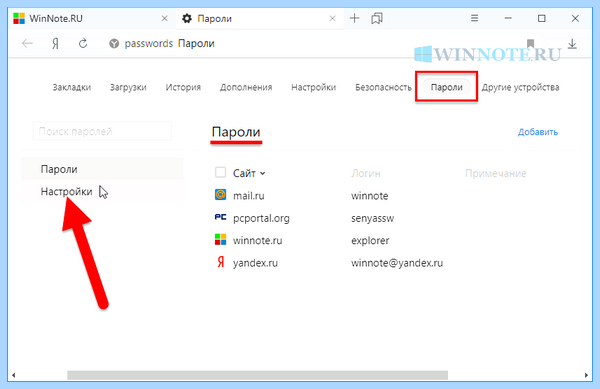600x389 pixels.
Task: Maximize the browser window
Action: pyautogui.click(x=541, y=18)
